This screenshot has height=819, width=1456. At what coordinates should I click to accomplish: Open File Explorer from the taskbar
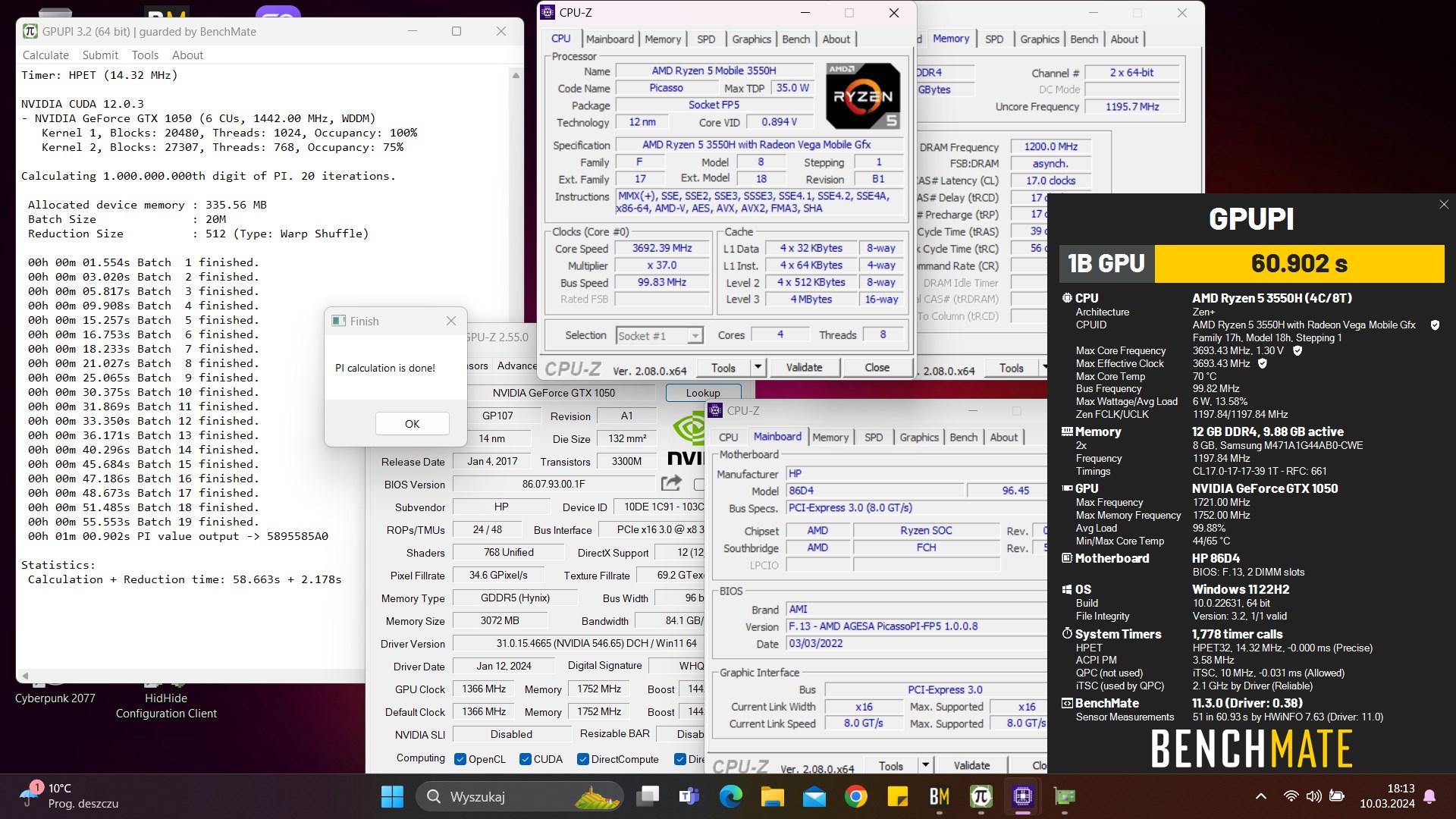tap(772, 796)
